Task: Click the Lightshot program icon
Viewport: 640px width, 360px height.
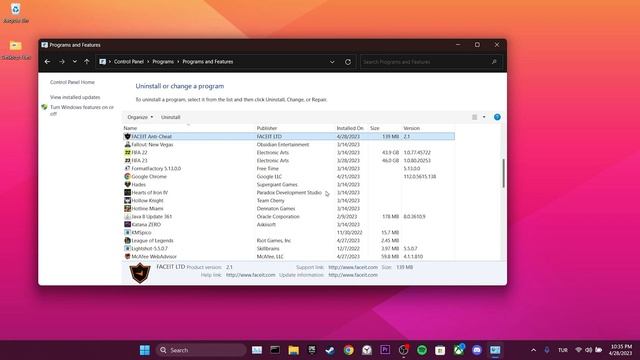Action: click(x=127, y=248)
